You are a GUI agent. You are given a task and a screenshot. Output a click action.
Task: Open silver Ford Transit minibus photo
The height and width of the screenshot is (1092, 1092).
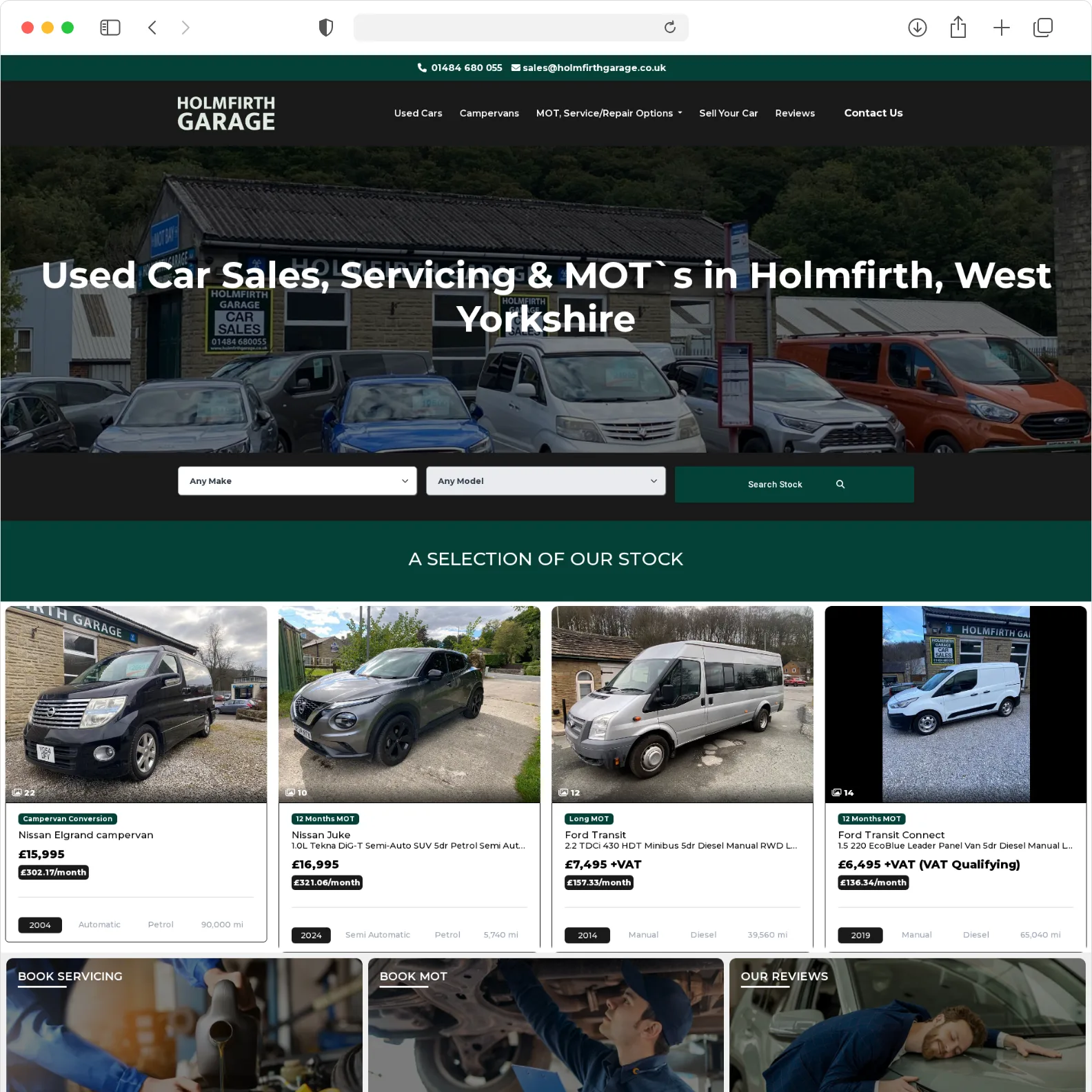[682, 704]
